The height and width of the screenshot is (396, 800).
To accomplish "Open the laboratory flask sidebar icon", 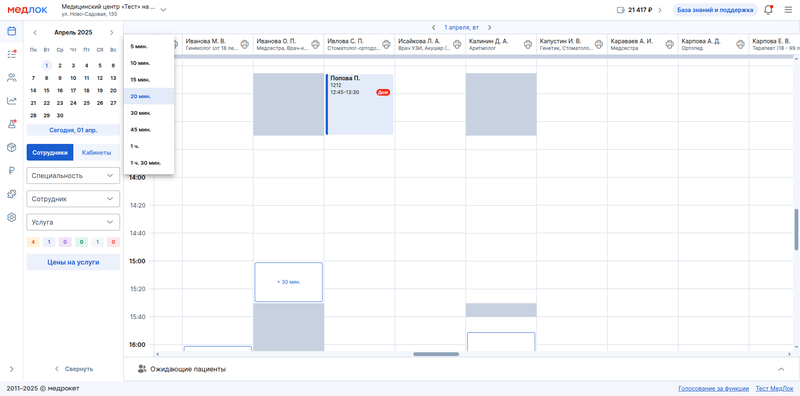I will point(11,124).
